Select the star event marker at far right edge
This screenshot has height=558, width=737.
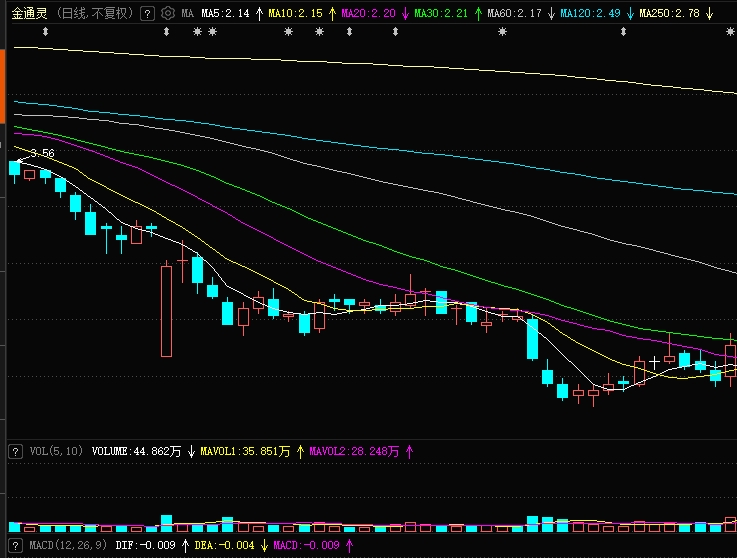tap(730, 31)
